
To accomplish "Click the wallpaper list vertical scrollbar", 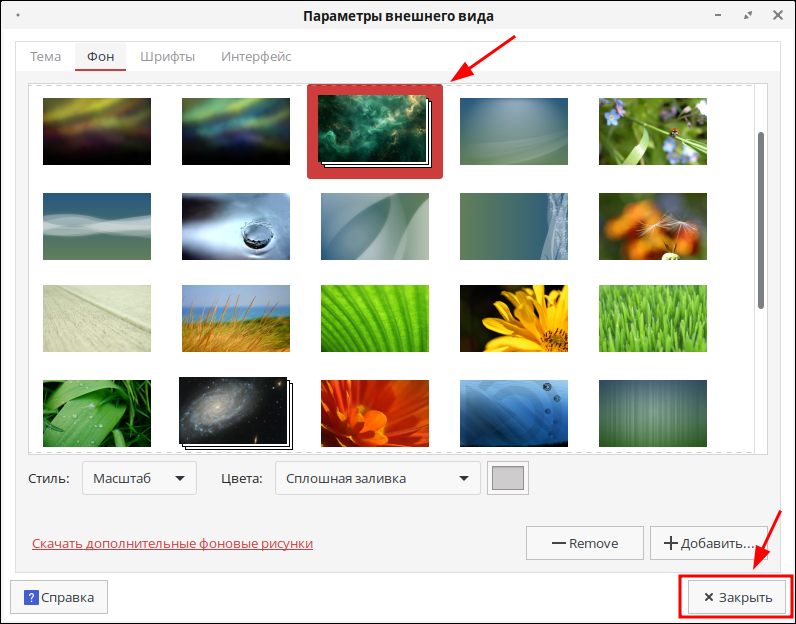I will point(760,220).
